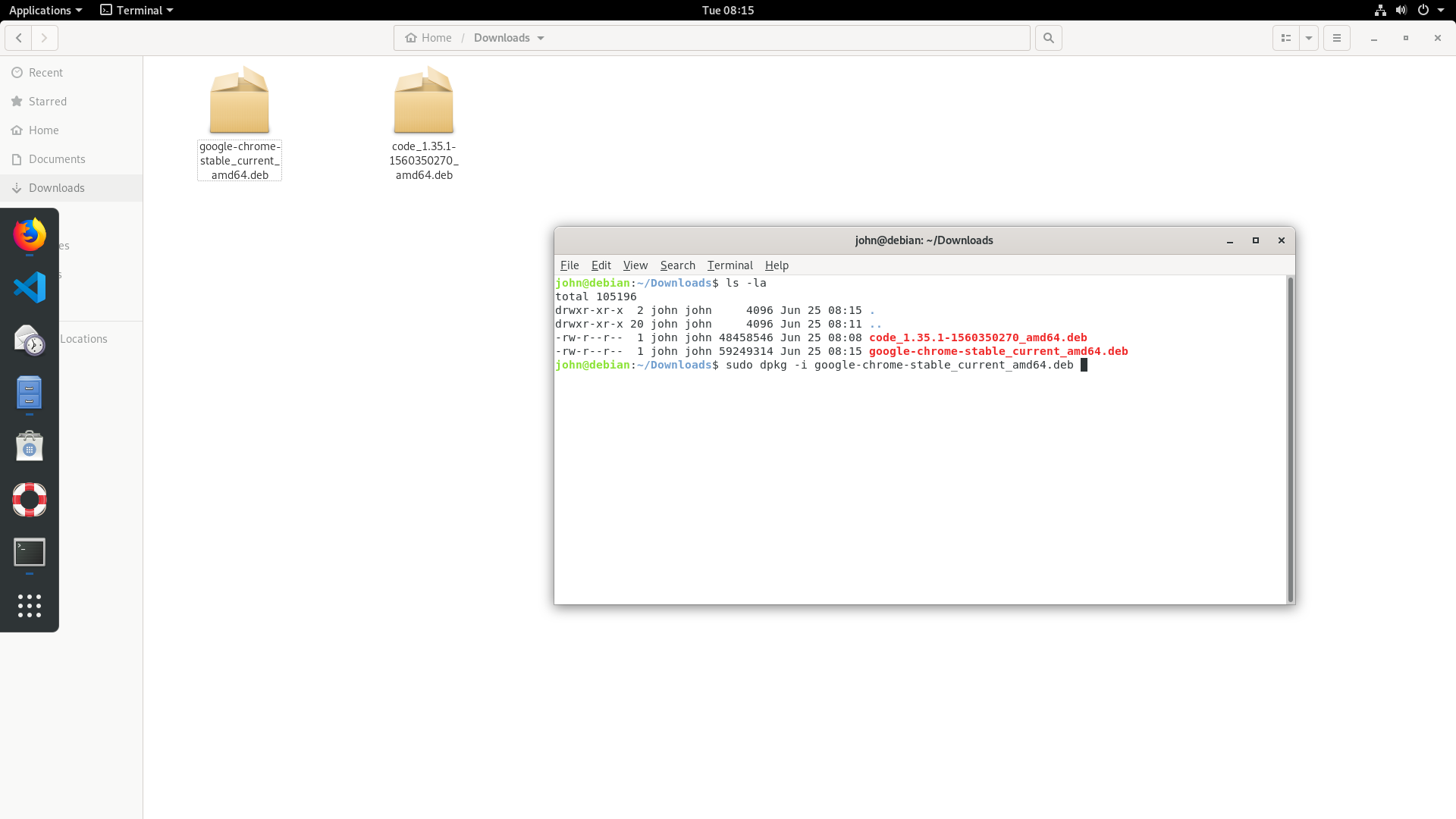Open the Applications menu in top bar
Viewport: 1456px width, 819px height.
coord(45,10)
